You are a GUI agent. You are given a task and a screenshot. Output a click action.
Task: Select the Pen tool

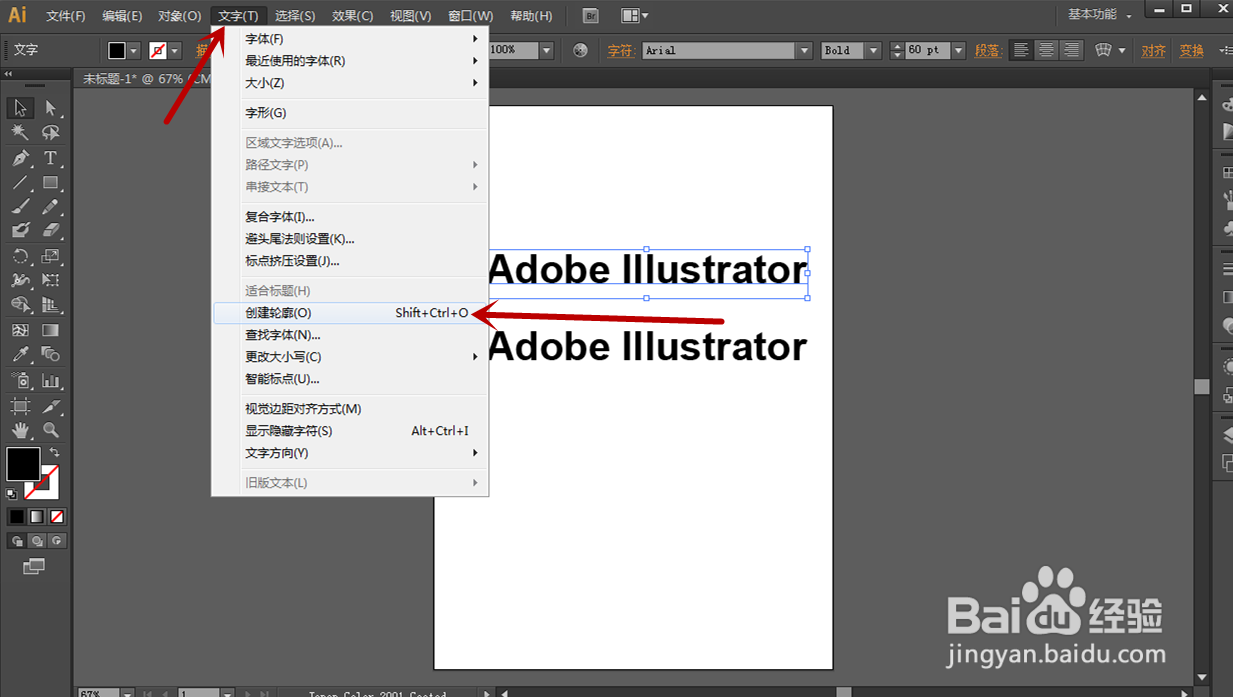point(20,158)
